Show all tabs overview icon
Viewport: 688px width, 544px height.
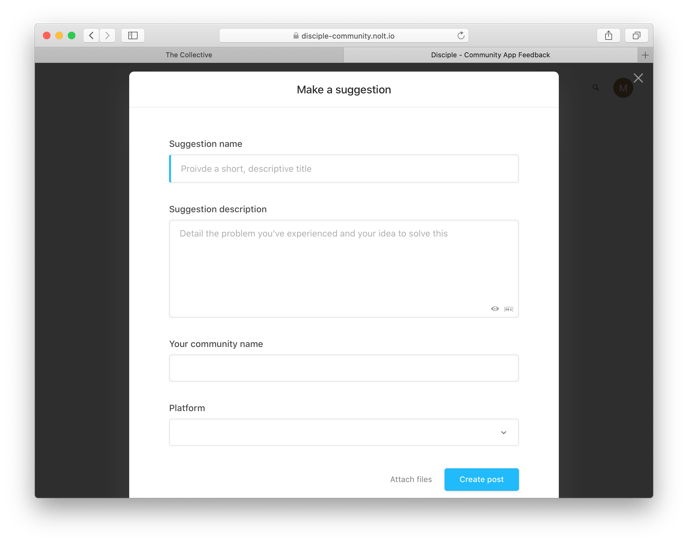[636, 36]
